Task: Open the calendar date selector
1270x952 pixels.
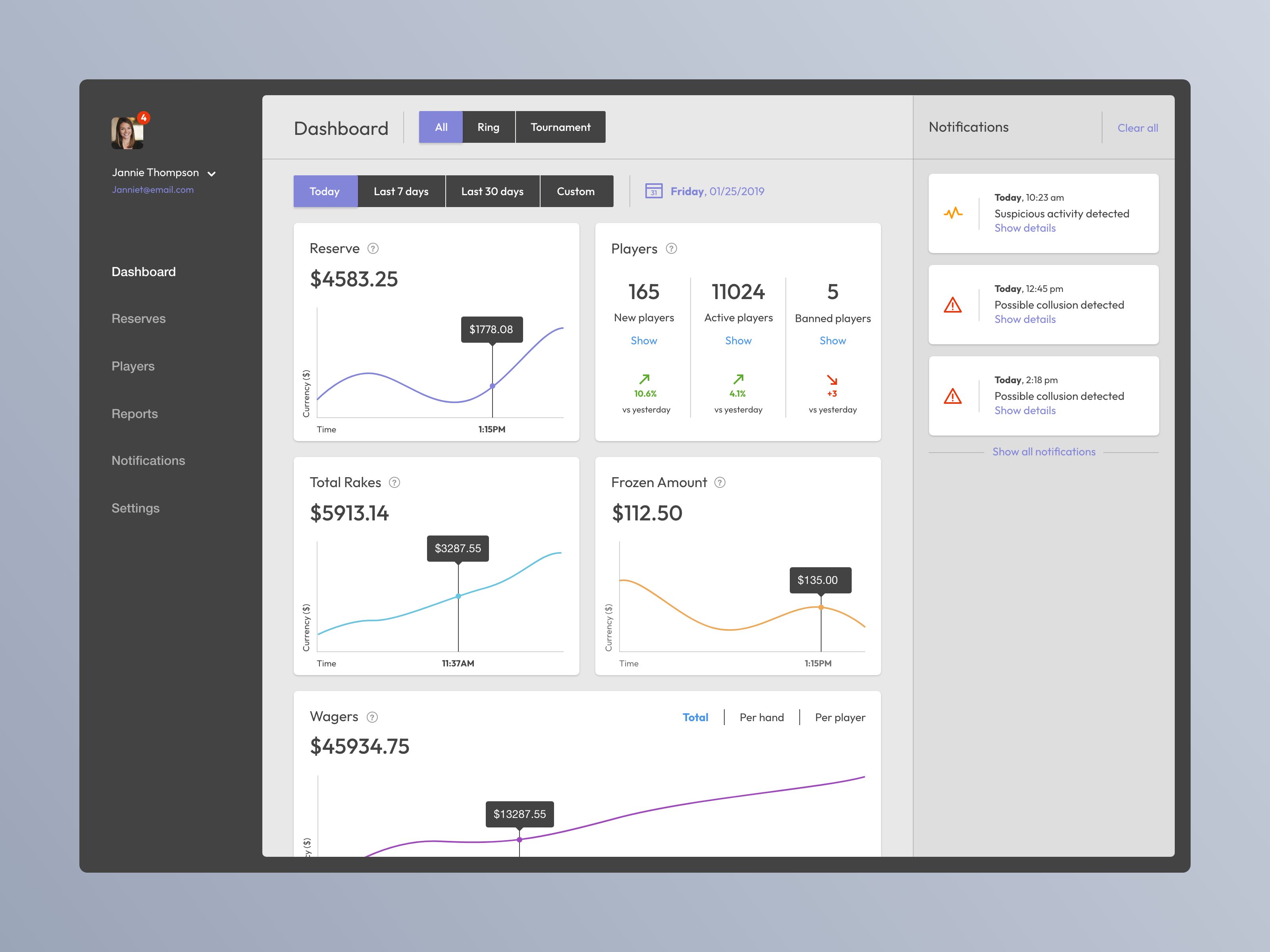Action: pyautogui.click(x=654, y=191)
